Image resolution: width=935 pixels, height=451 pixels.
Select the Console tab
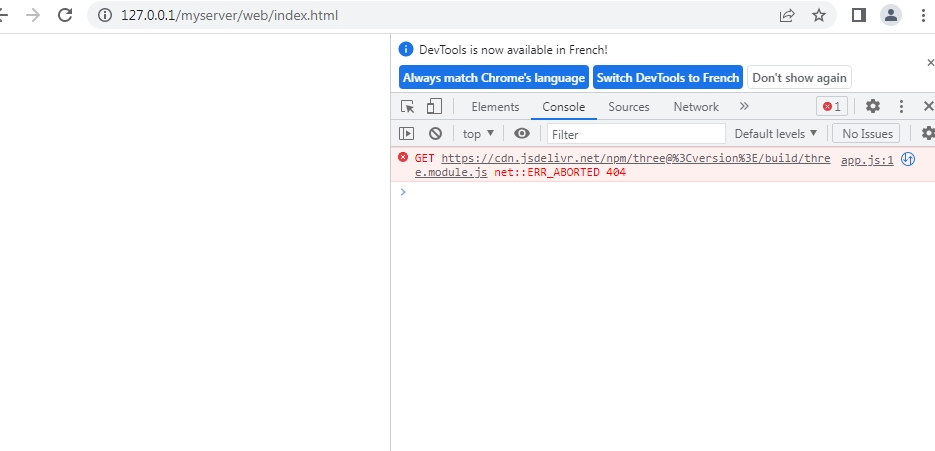(564, 107)
